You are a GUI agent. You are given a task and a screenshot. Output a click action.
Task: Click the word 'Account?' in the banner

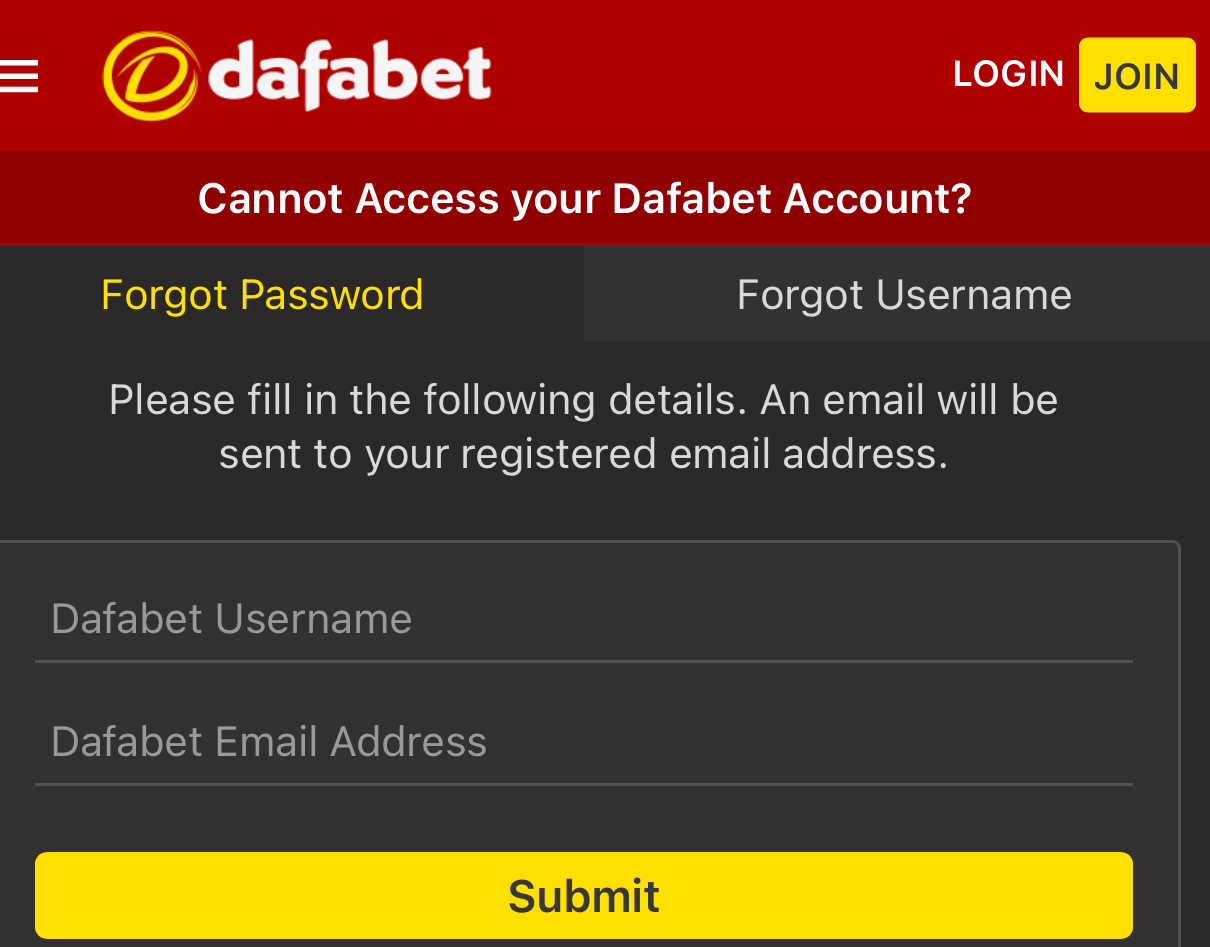[877, 198]
